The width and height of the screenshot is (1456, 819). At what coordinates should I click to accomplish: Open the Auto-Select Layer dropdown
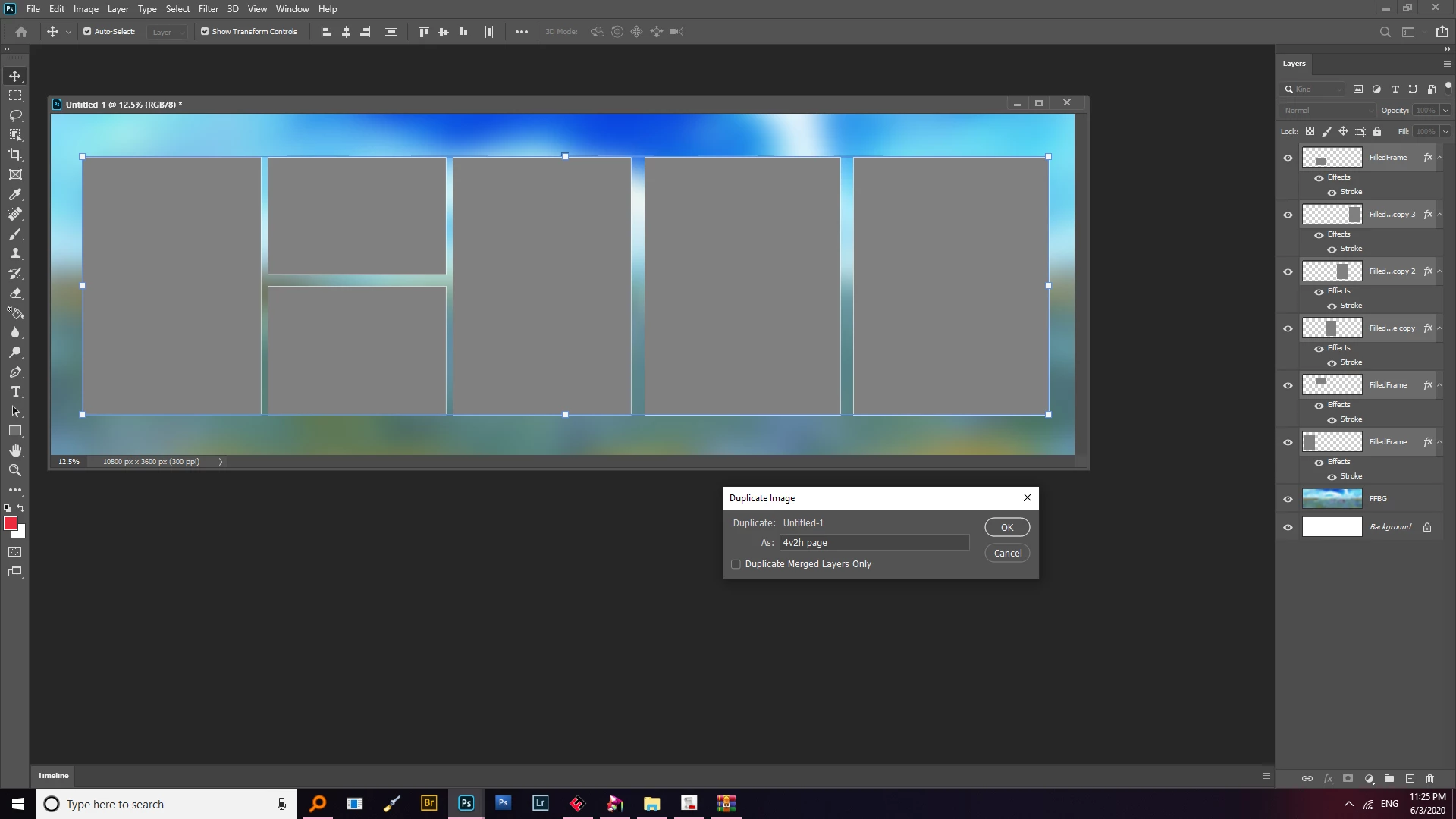click(x=167, y=32)
